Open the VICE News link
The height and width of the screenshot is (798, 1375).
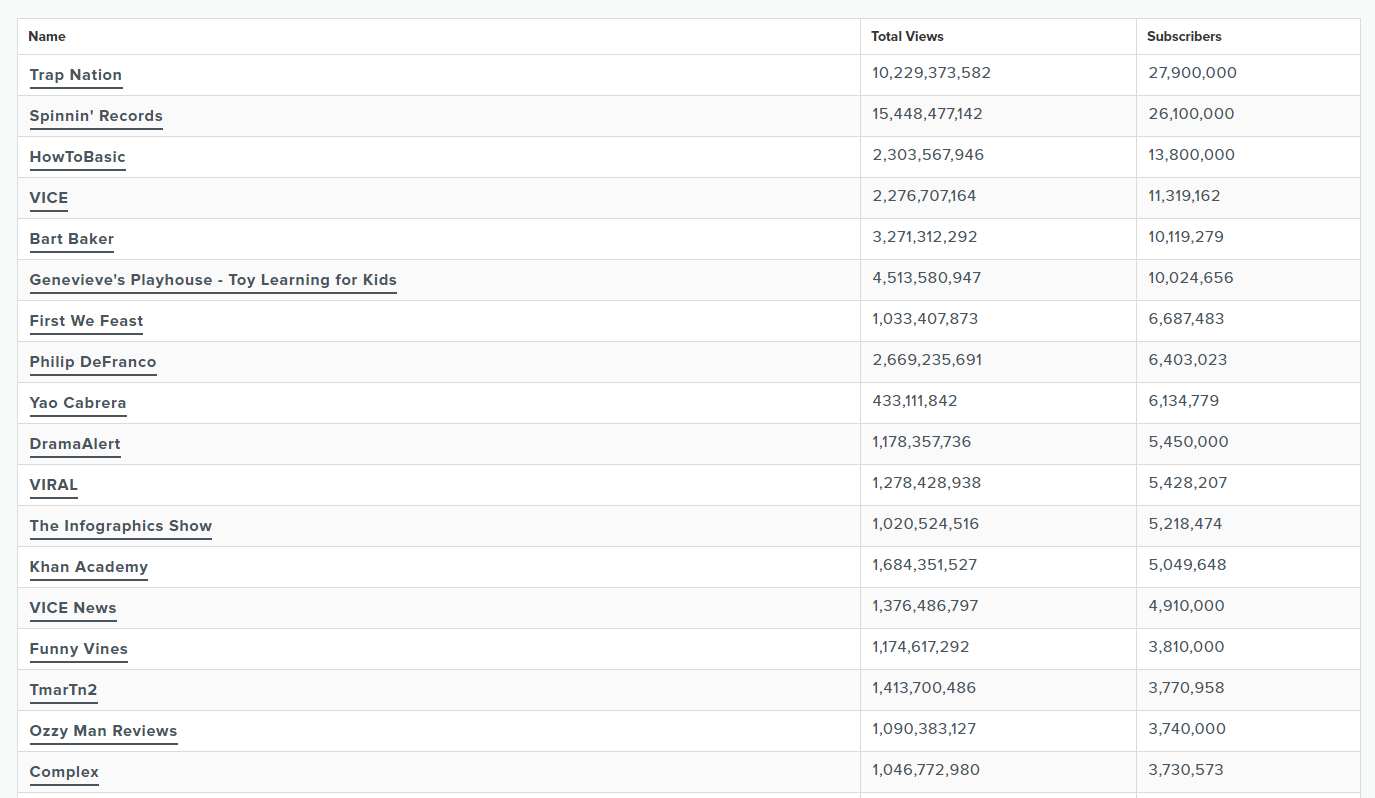[x=73, y=608]
